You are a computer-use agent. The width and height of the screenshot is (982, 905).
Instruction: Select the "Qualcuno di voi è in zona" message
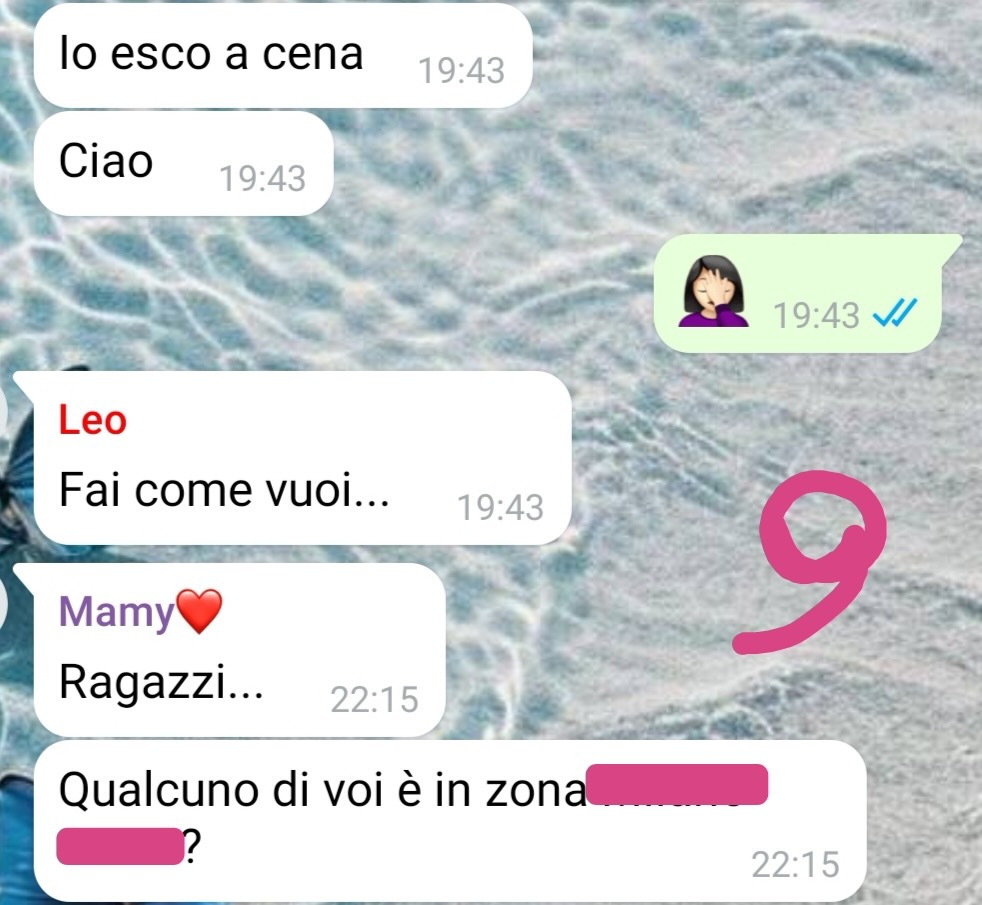[450, 821]
